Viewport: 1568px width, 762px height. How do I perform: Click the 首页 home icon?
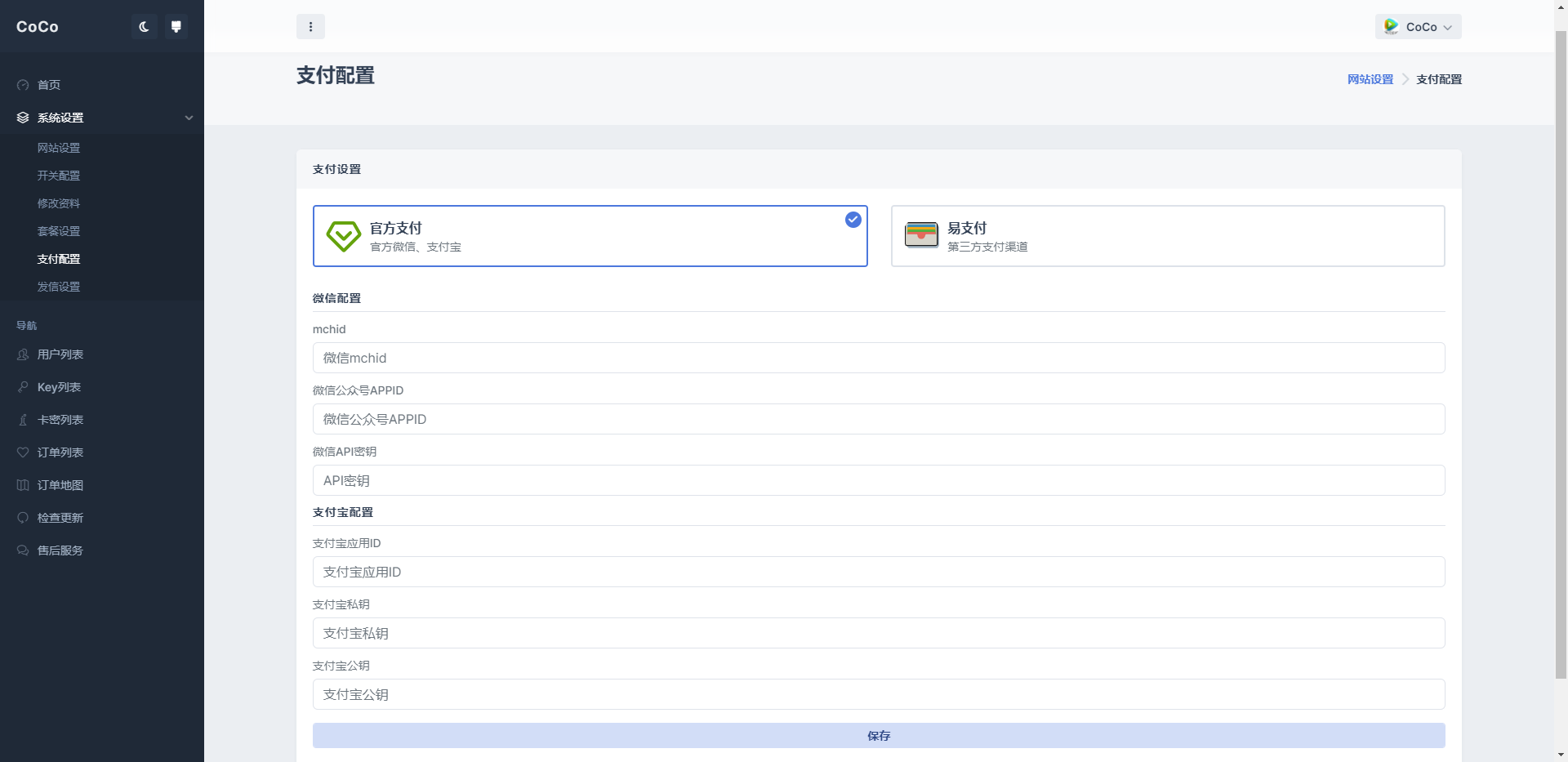(23, 85)
